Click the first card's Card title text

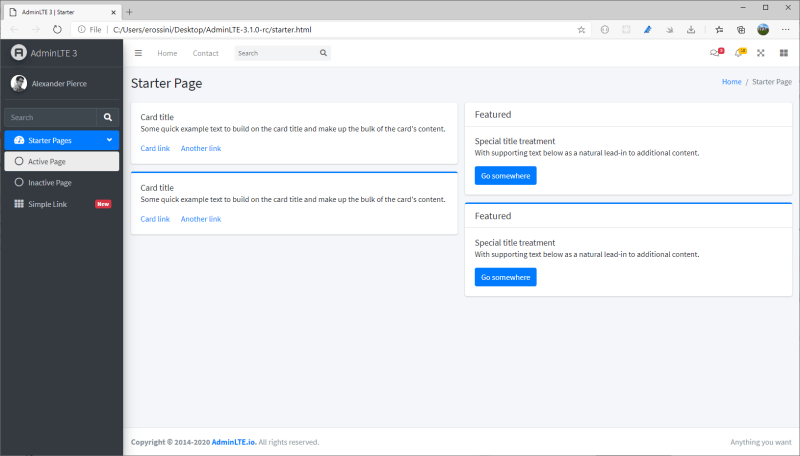[x=157, y=117]
